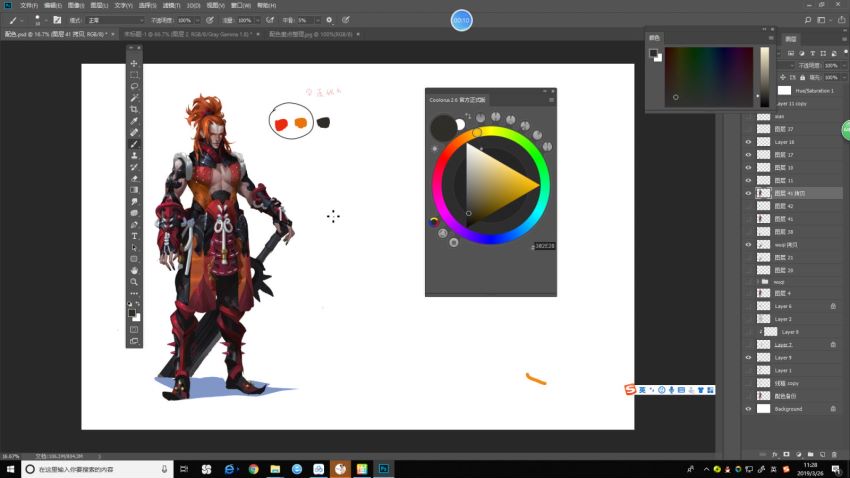850x478 pixels.
Task: Open the smoothing 5% dropdown arrow
Action: [x=317, y=21]
